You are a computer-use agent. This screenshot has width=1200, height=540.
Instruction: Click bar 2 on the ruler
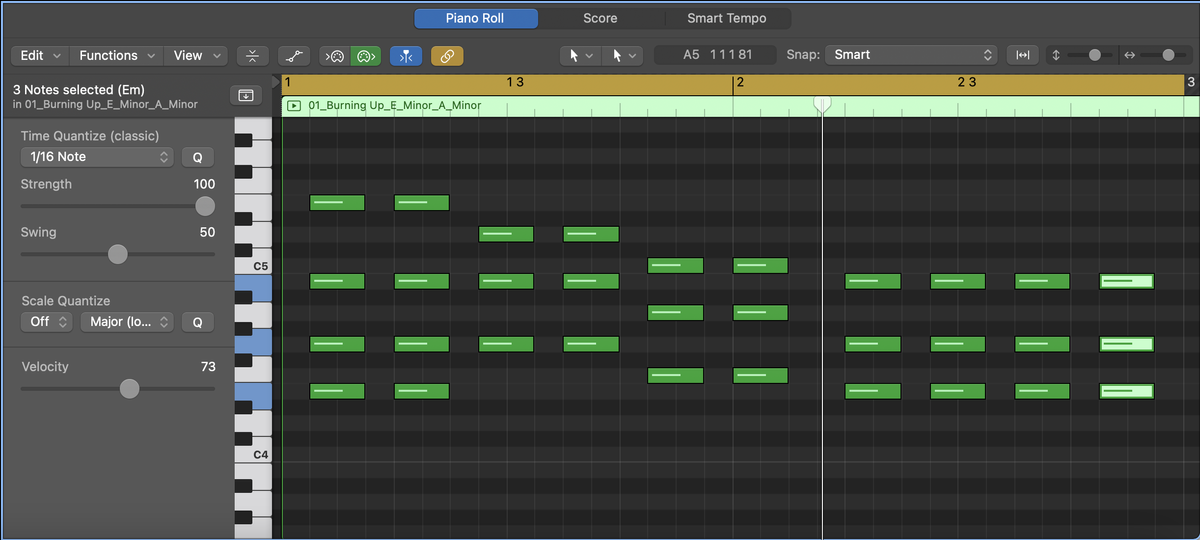tap(740, 82)
